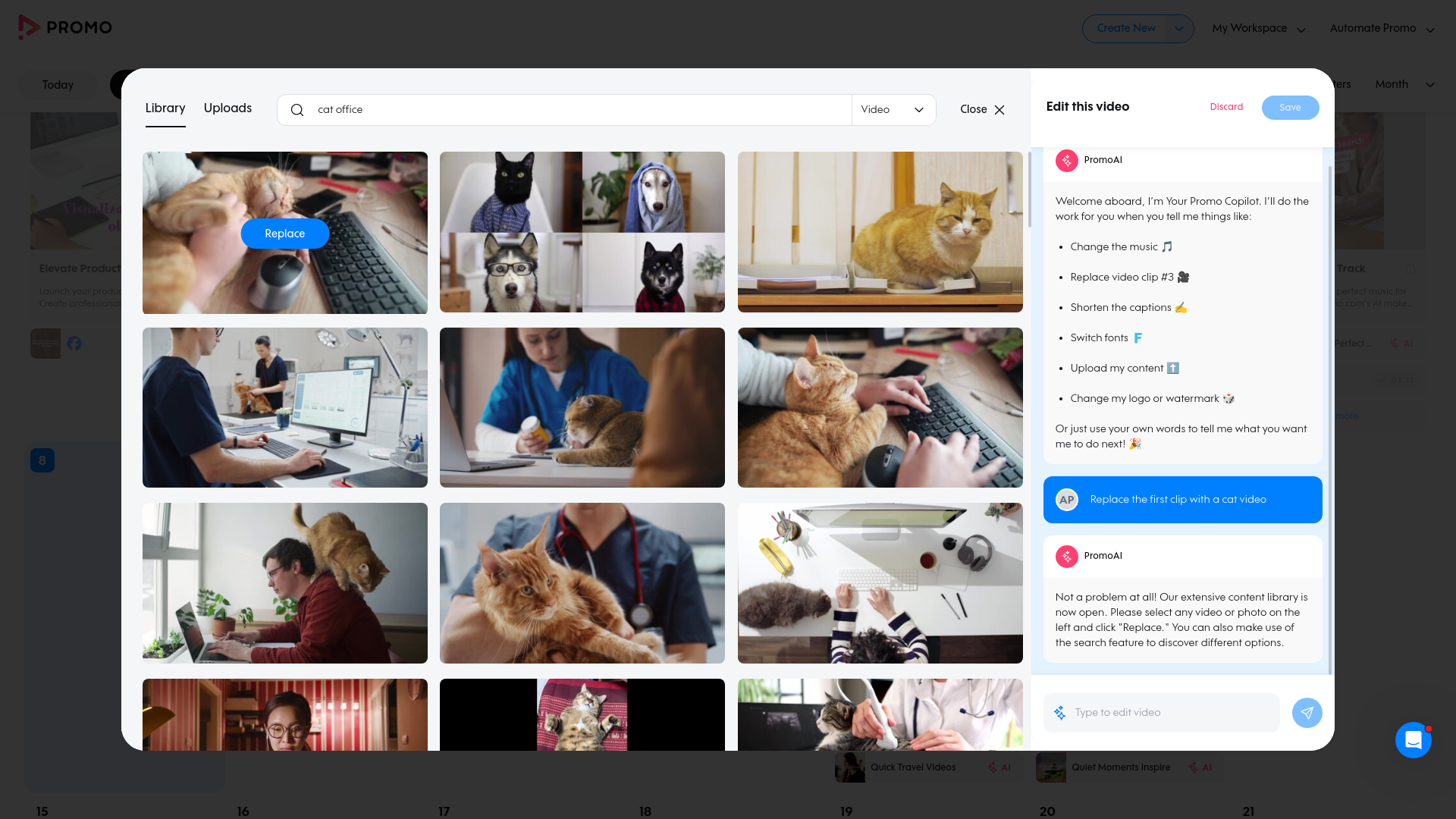Click the Replace the first clip message
The width and height of the screenshot is (1456, 819).
point(1182,500)
